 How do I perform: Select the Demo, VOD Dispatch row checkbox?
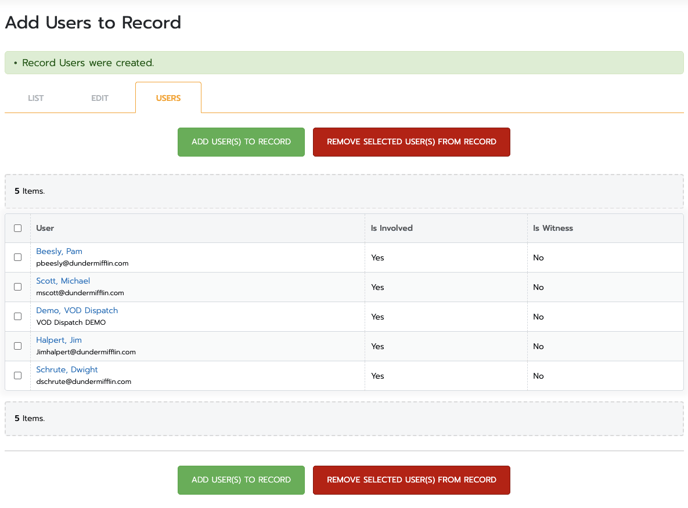[18, 316]
